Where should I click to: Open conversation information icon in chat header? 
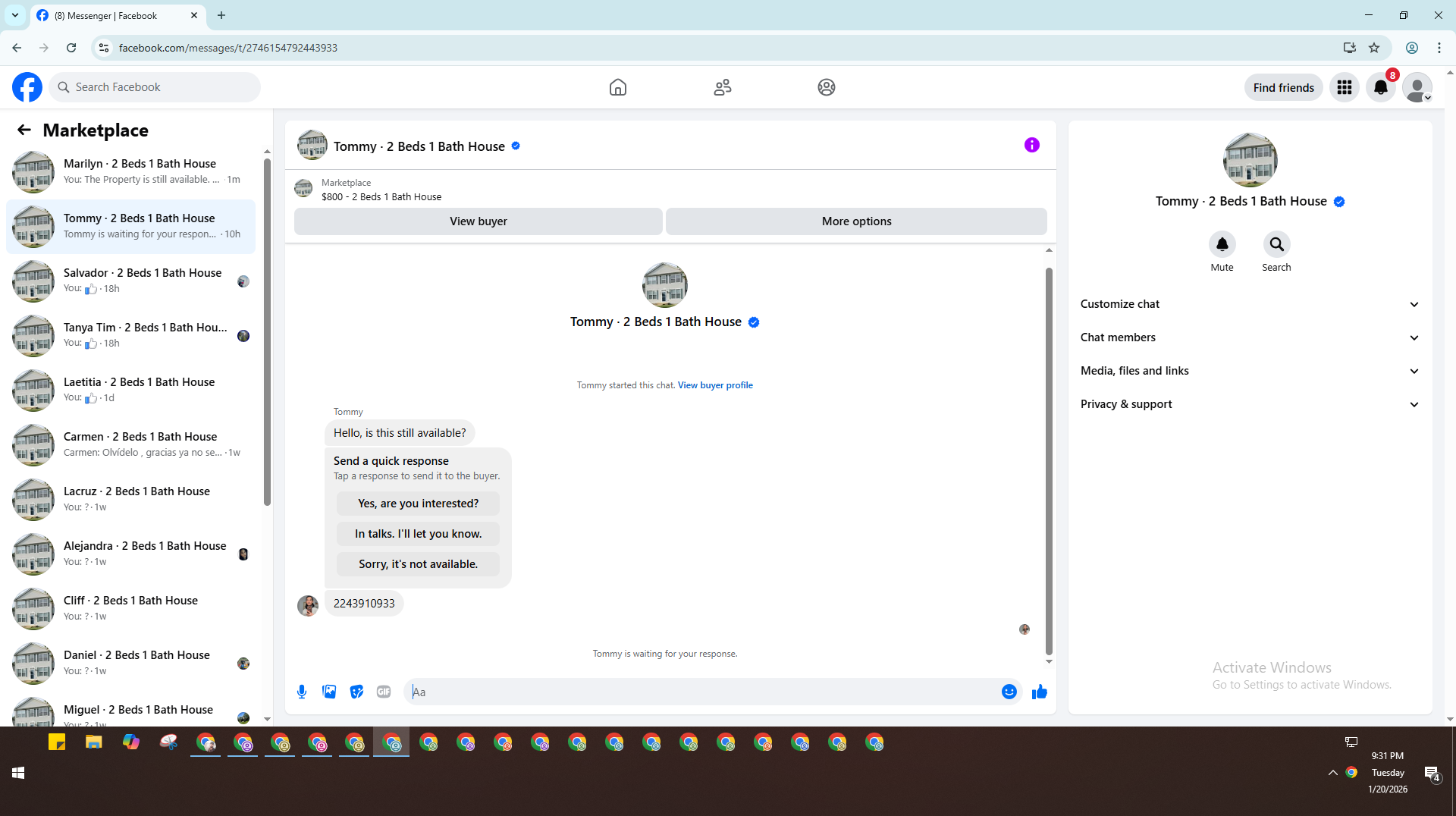click(1032, 145)
